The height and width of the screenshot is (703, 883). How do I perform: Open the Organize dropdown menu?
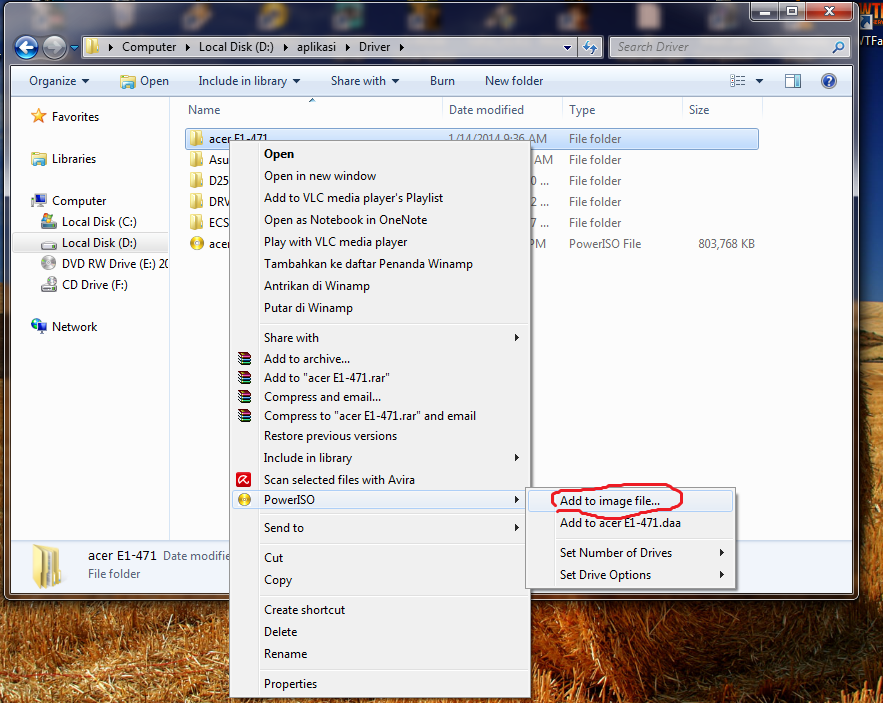tap(53, 81)
